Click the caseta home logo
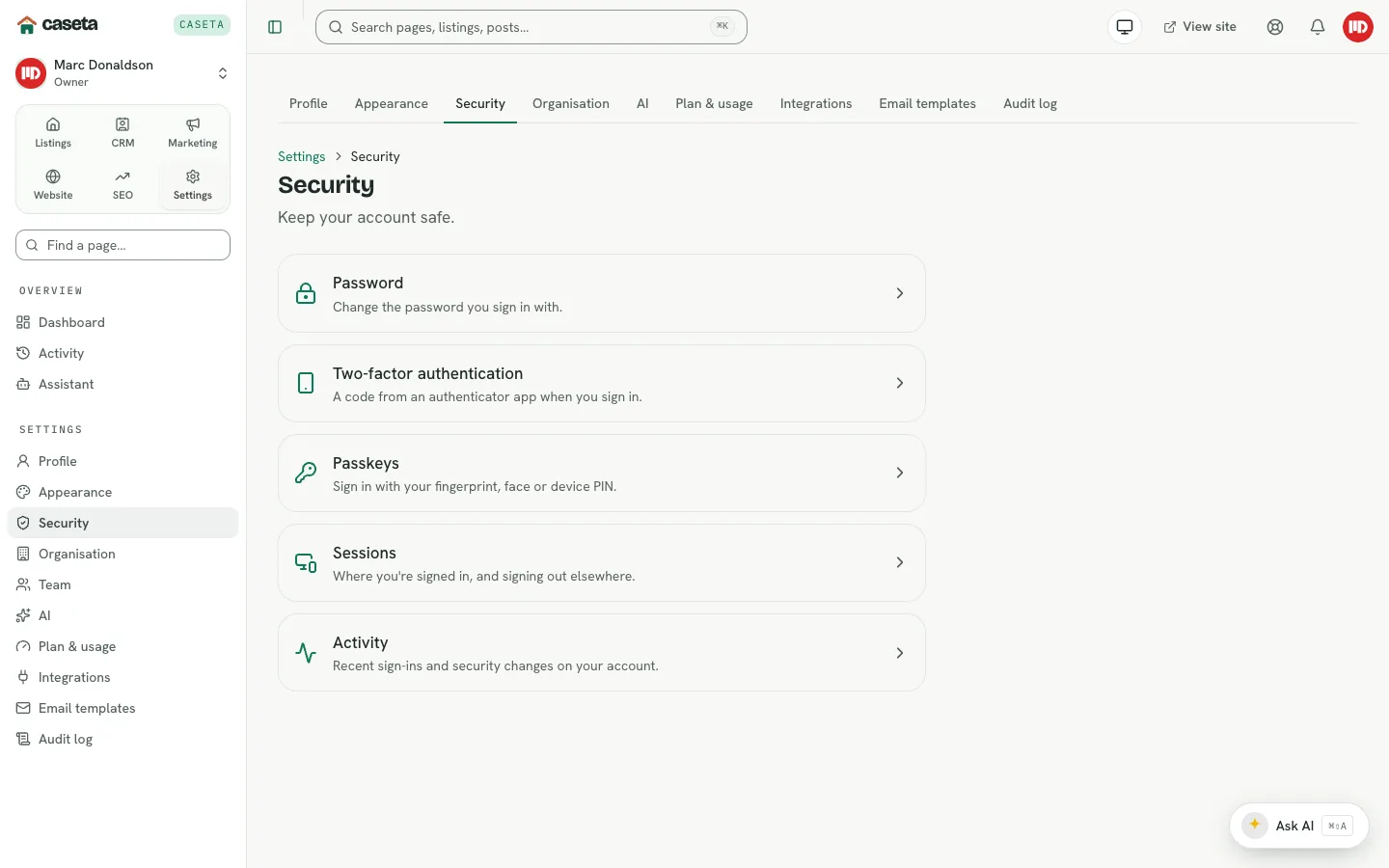Image resolution: width=1389 pixels, height=868 pixels. (x=58, y=24)
